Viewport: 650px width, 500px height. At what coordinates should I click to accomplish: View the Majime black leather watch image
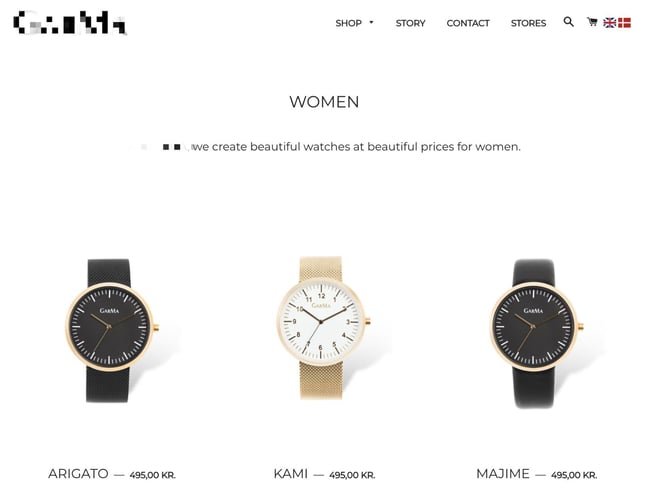537,333
